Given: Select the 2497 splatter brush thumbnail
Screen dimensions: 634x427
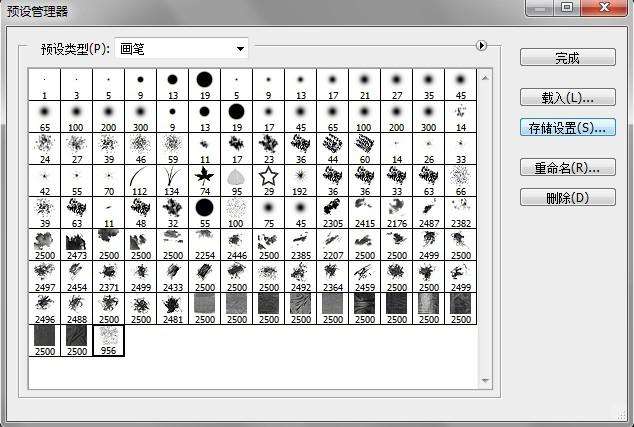Looking at the screenshot, I should 44,276.
